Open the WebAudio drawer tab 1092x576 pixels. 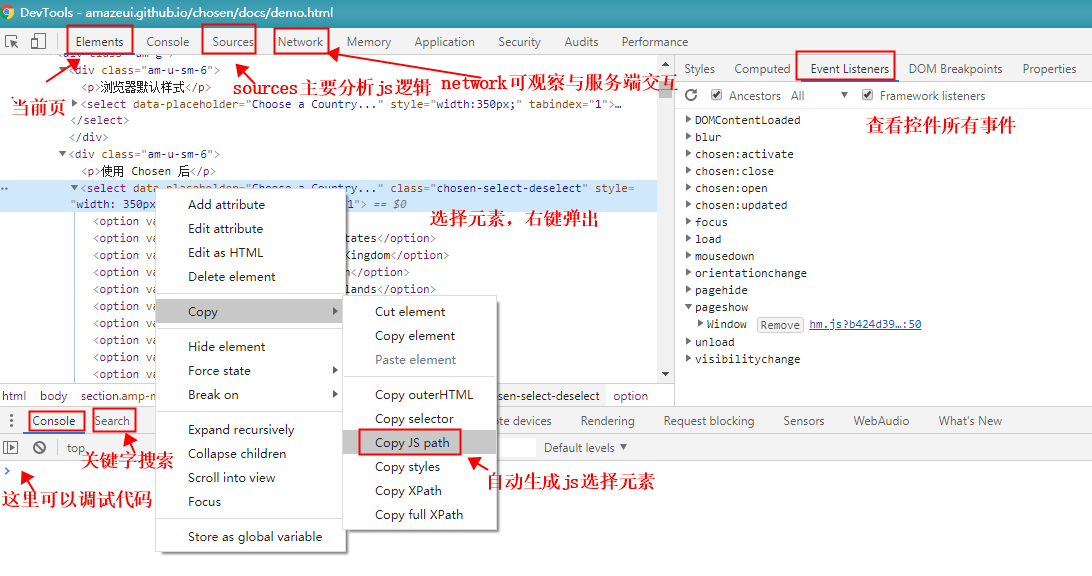click(881, 421)
